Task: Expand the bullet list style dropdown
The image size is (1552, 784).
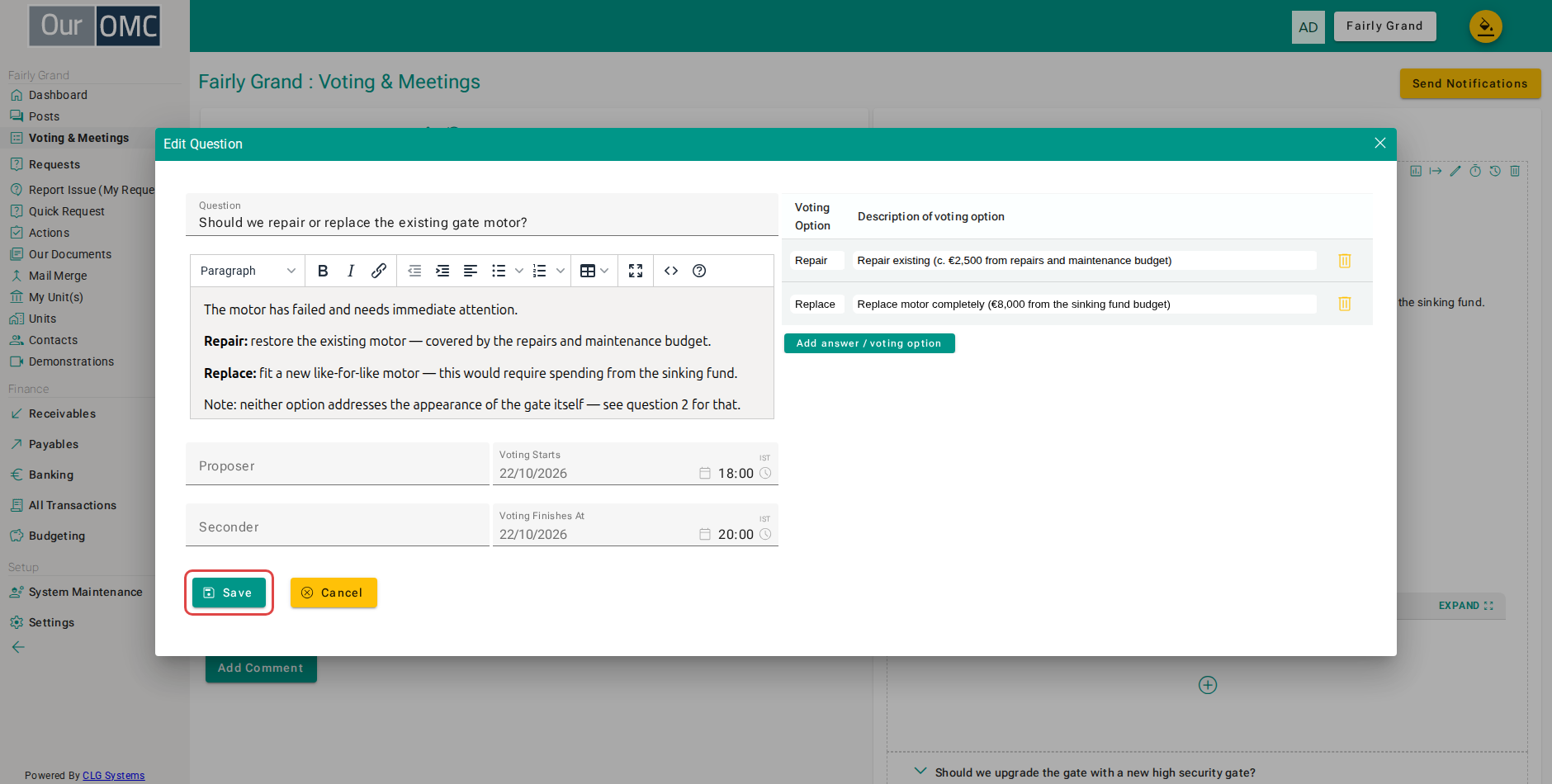Action: 519,271
